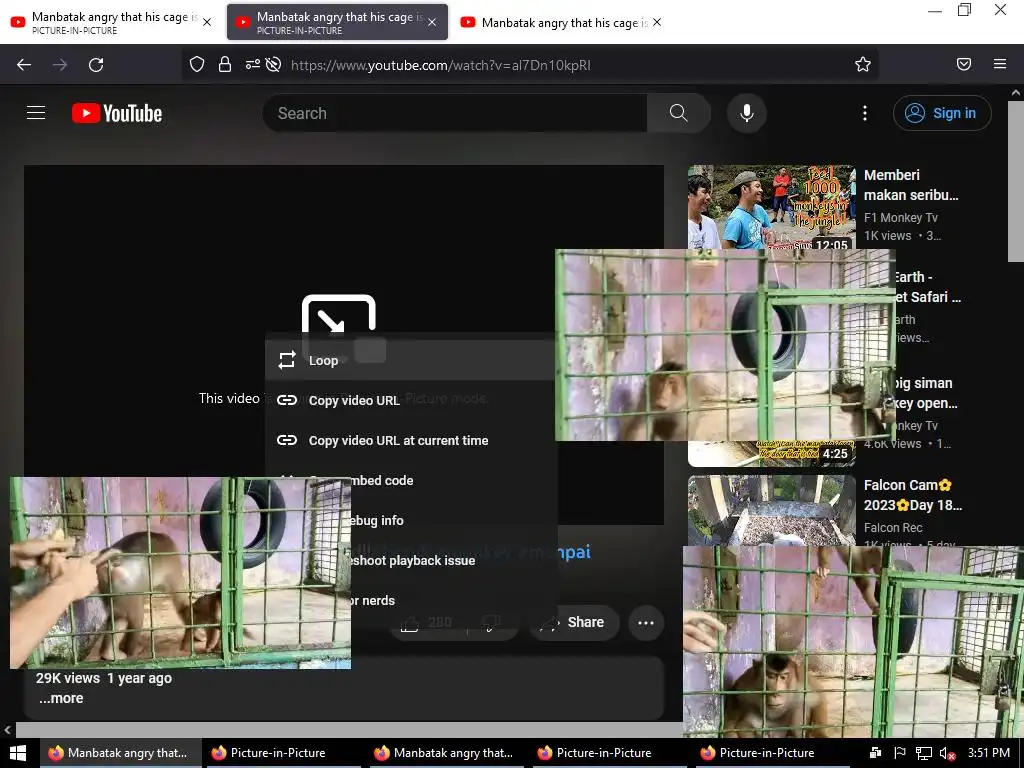
Task: Click the picture-in-picture window at bottom right
Action: (853, 642)
